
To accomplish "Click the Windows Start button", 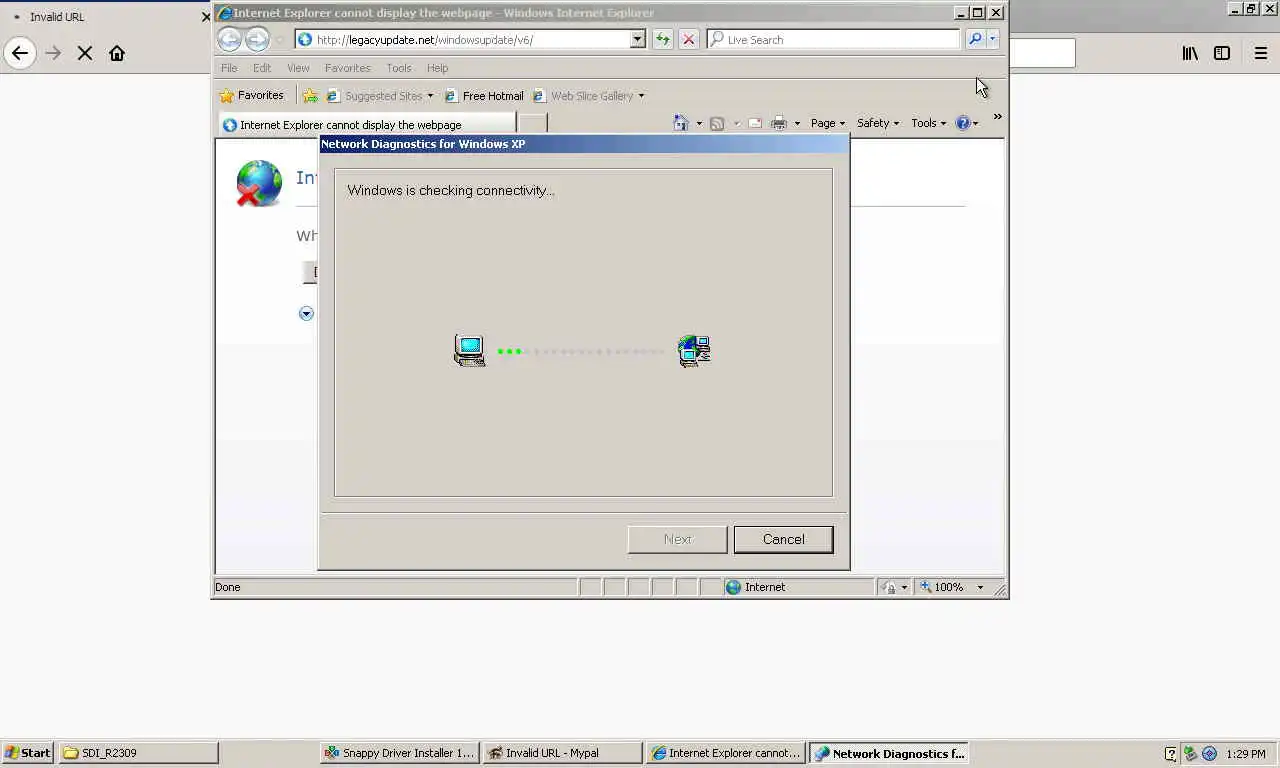I will (x=28, y=753).
